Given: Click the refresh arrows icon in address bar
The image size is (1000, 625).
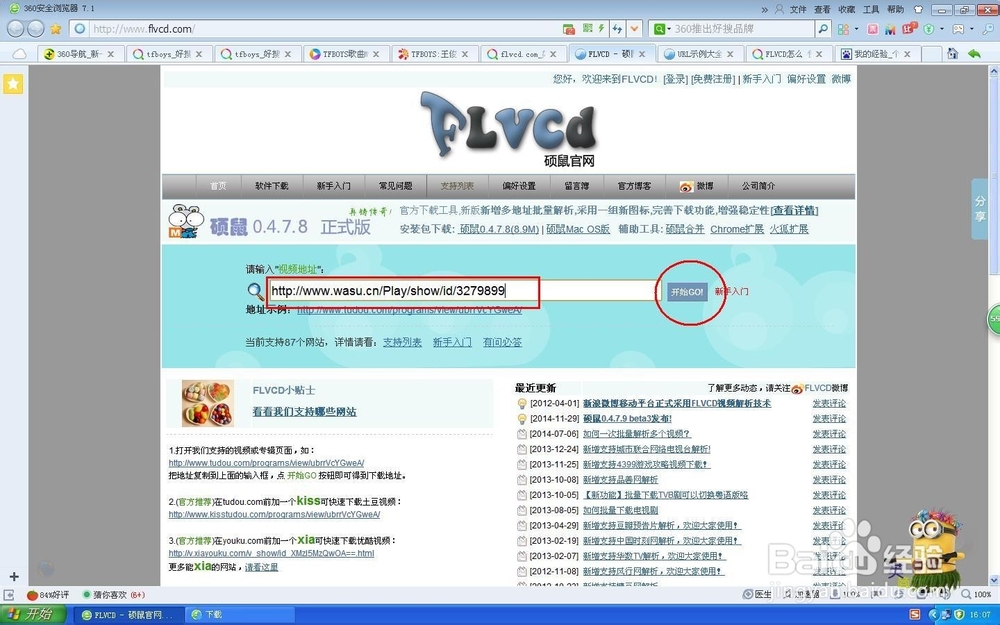Looking at the screenshot, I should click(x=617, y=29).
